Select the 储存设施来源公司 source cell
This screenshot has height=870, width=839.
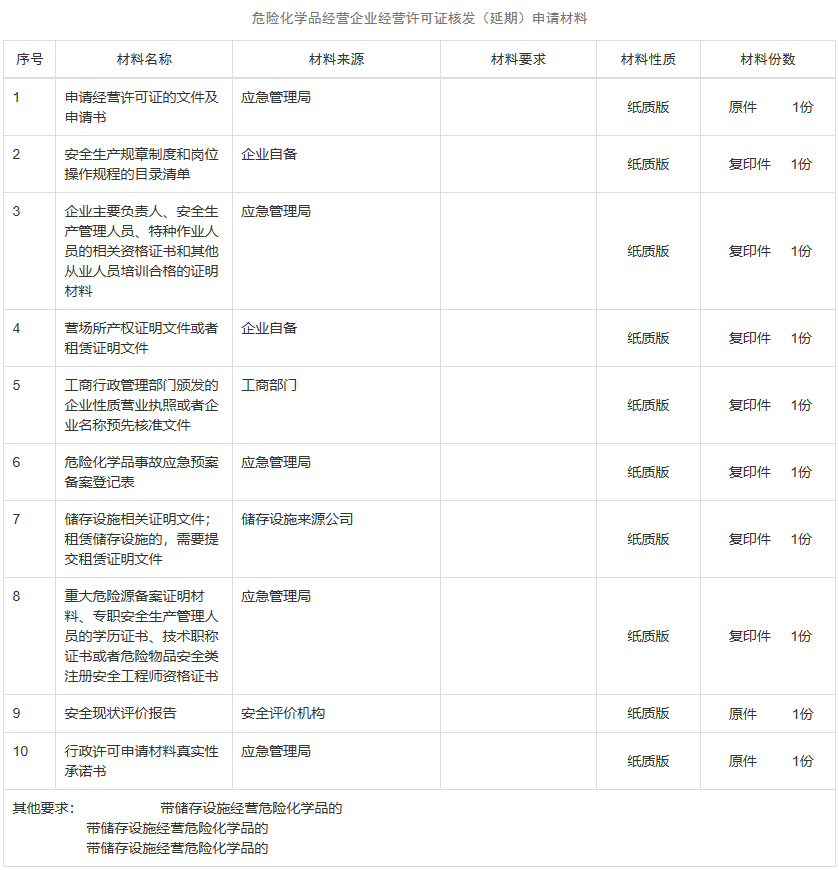[x=297, y=519]
